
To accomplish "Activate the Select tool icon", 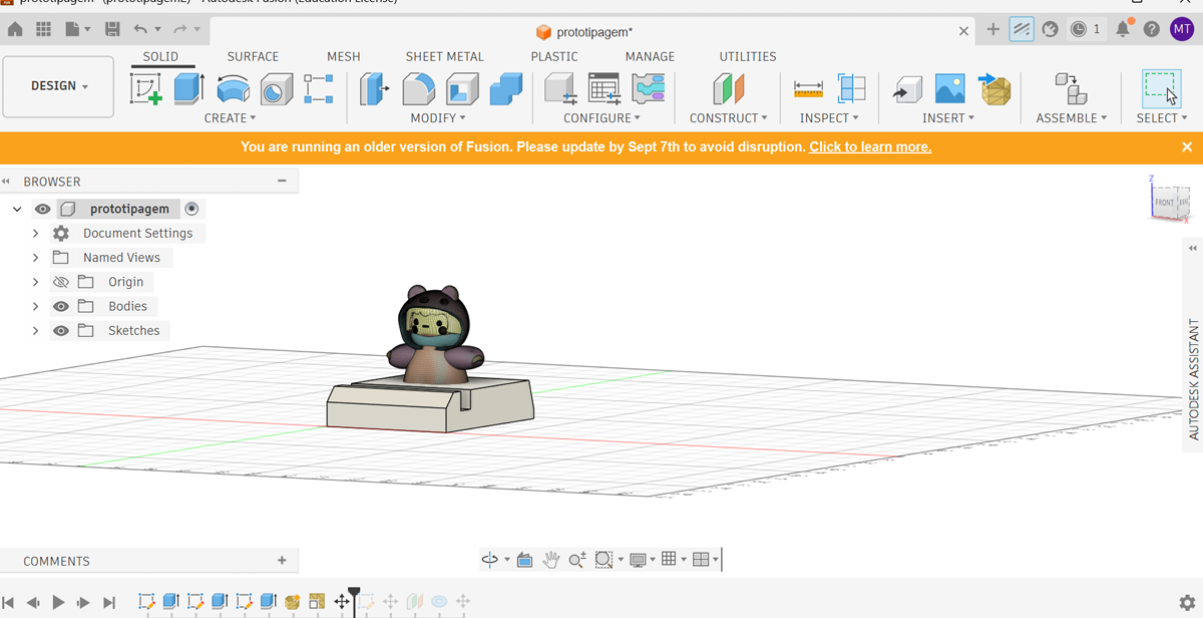I will [1161, 89].
